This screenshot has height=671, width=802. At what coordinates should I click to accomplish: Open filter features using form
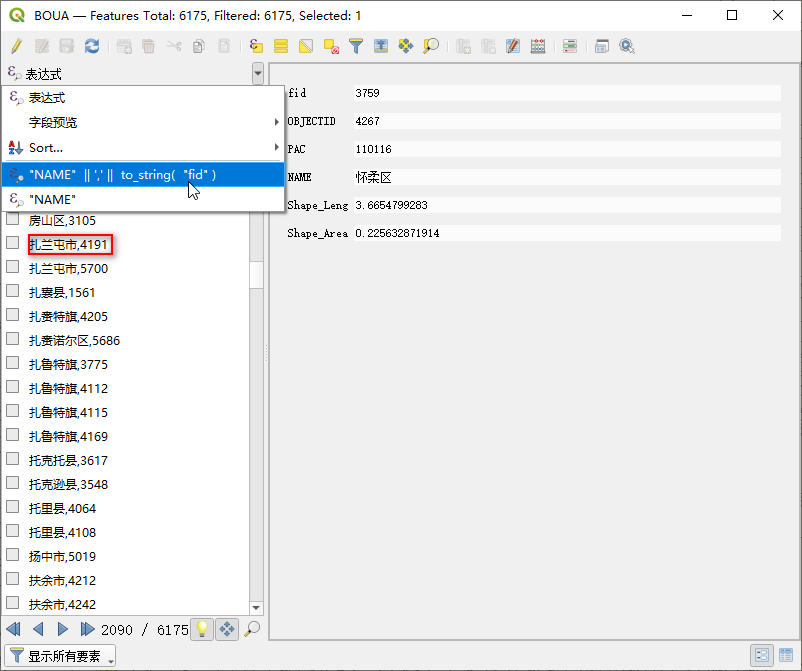coord(356,46)
